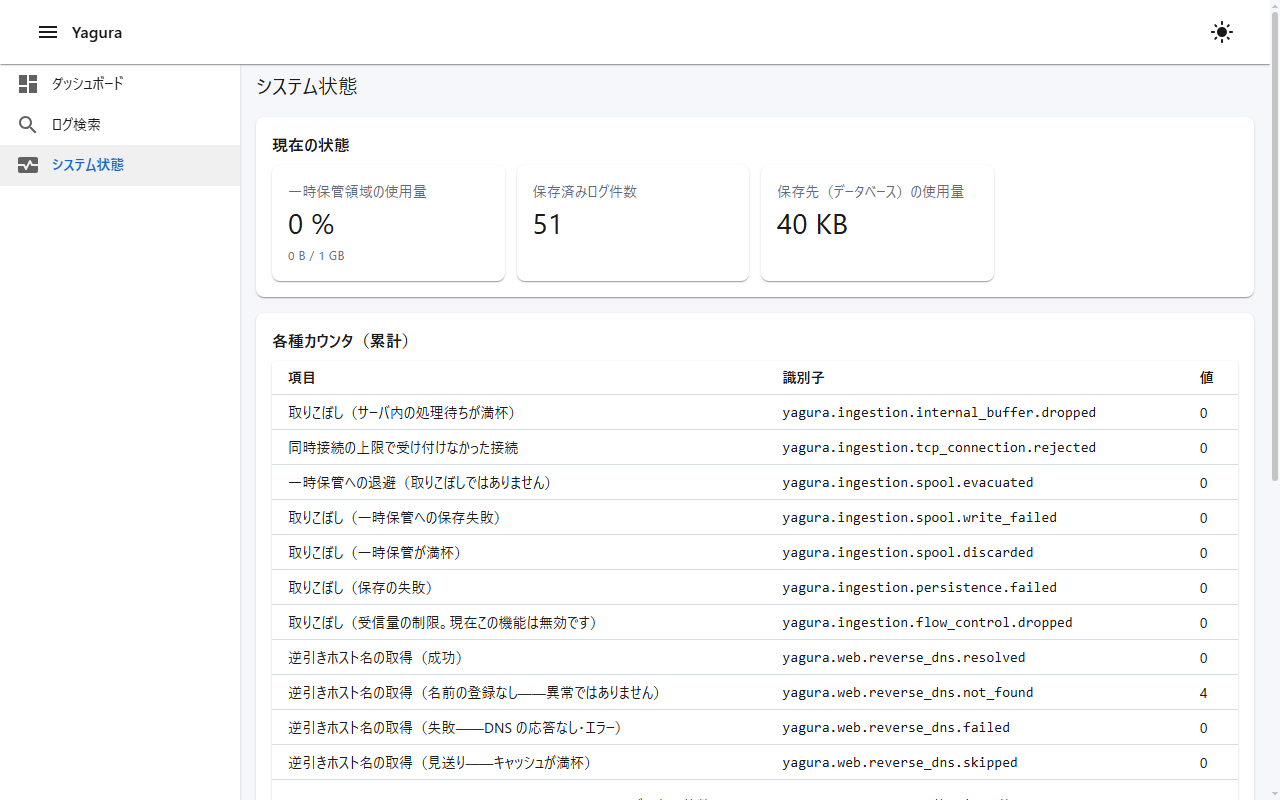
Task: Click identifier yagura.ingestion.internal_buffer.dropped
Action: (x=939, y=412)
